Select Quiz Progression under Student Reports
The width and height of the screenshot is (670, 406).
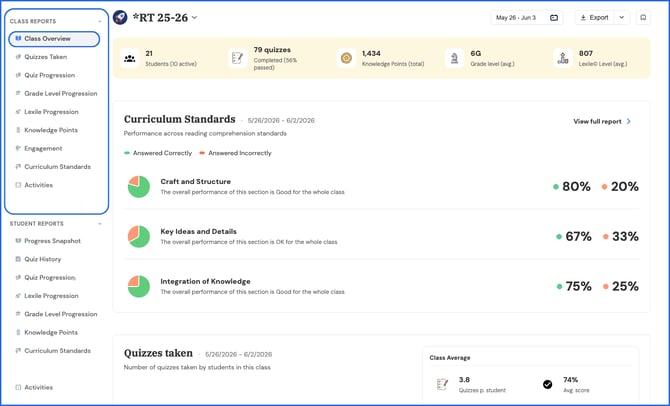tap(50, 278)
